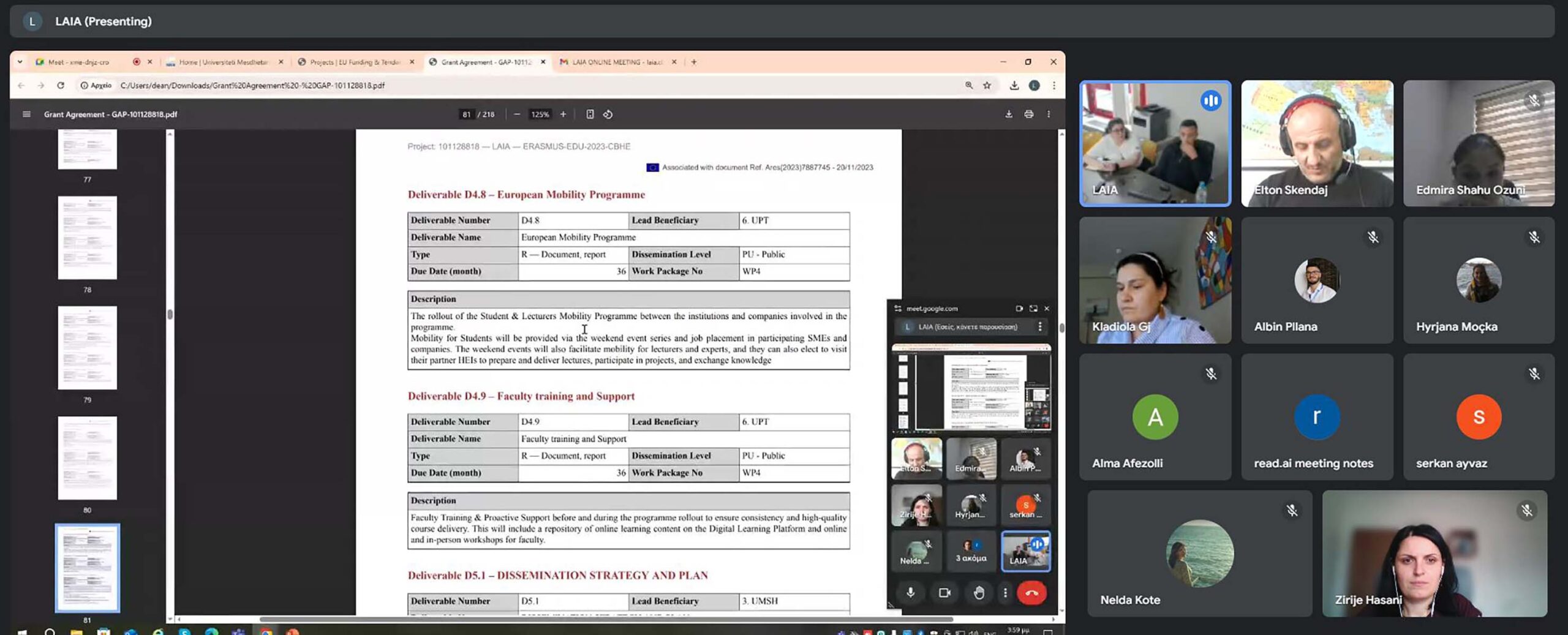The width and height of the screenshot is (1568, 635).
Task: Zoom in on the PDF with plus
Action: pyautogui.click(x=563, y=114)
